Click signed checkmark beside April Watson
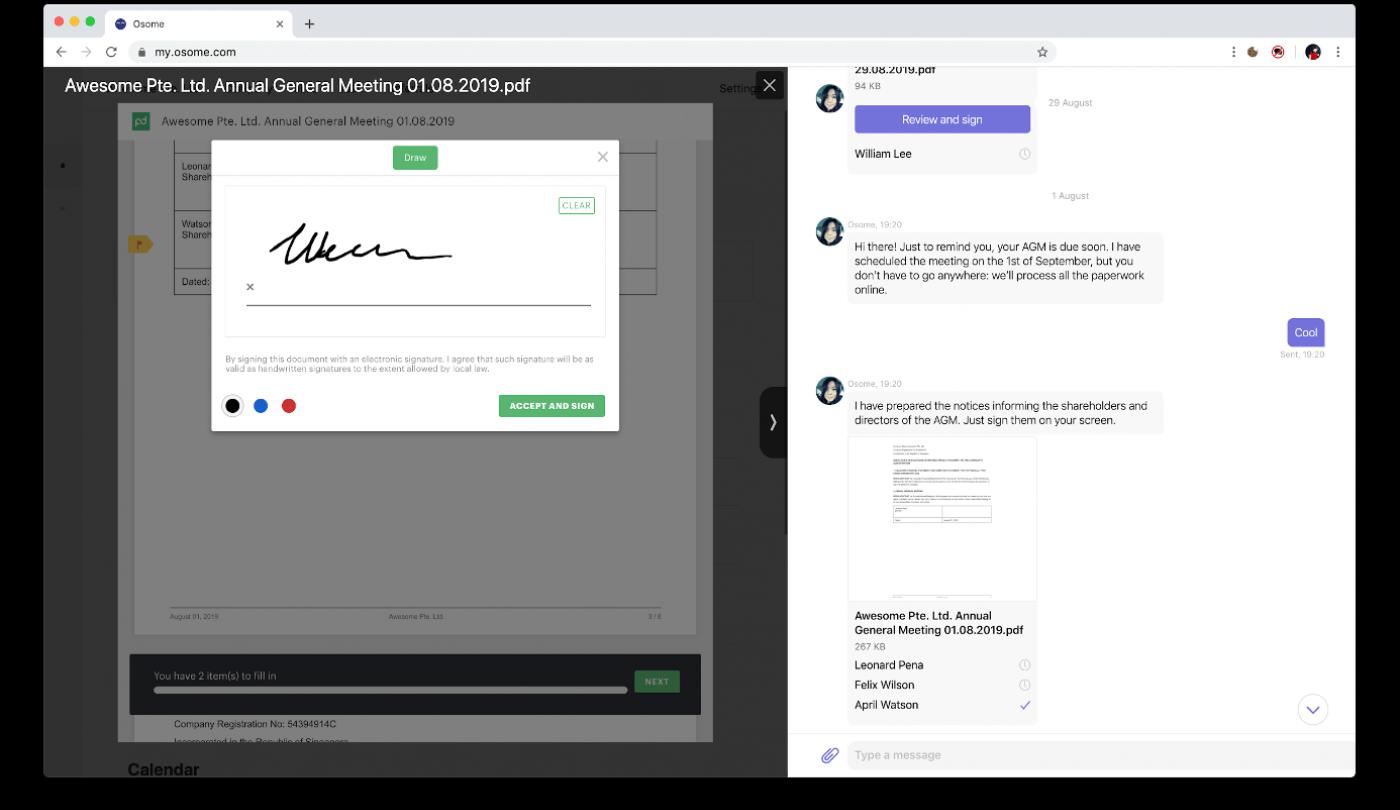 [x=1025, y=705]
